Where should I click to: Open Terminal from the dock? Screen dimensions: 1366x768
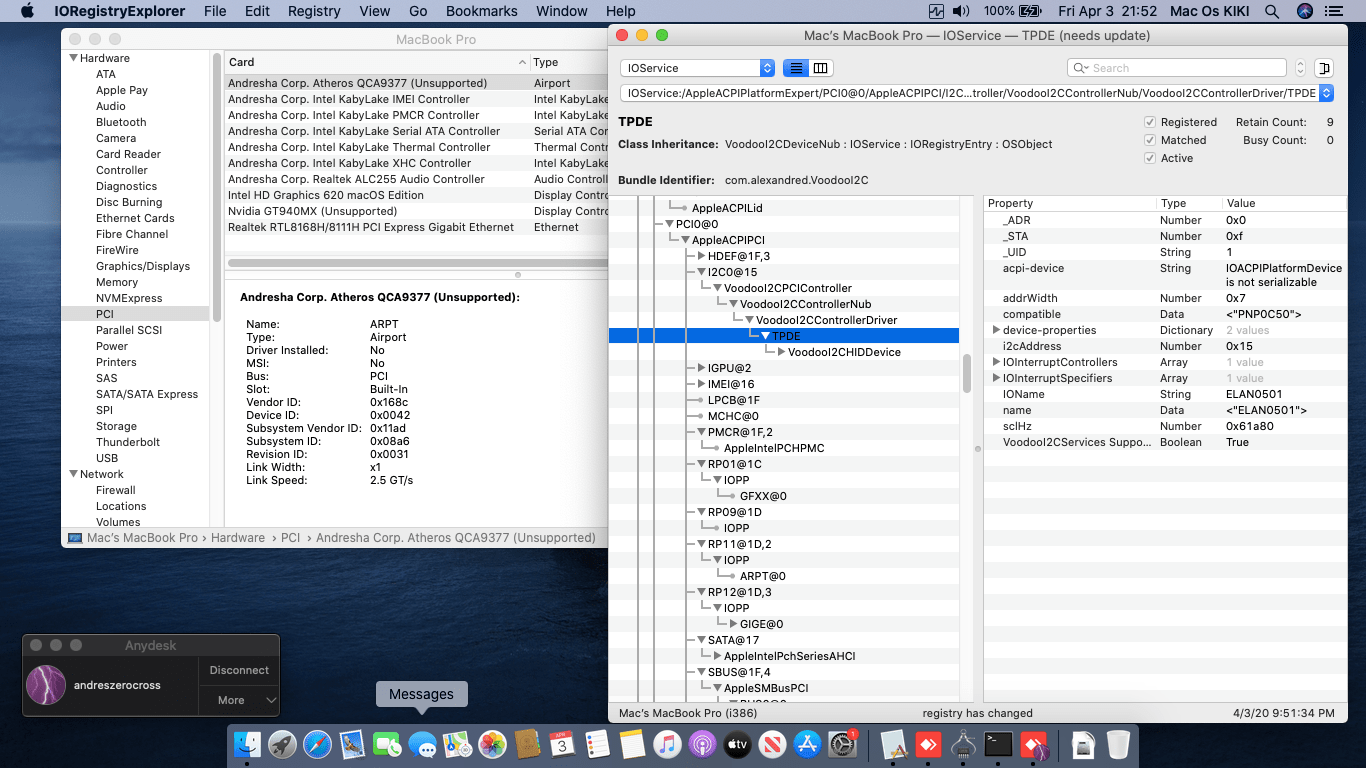(999, 744)
